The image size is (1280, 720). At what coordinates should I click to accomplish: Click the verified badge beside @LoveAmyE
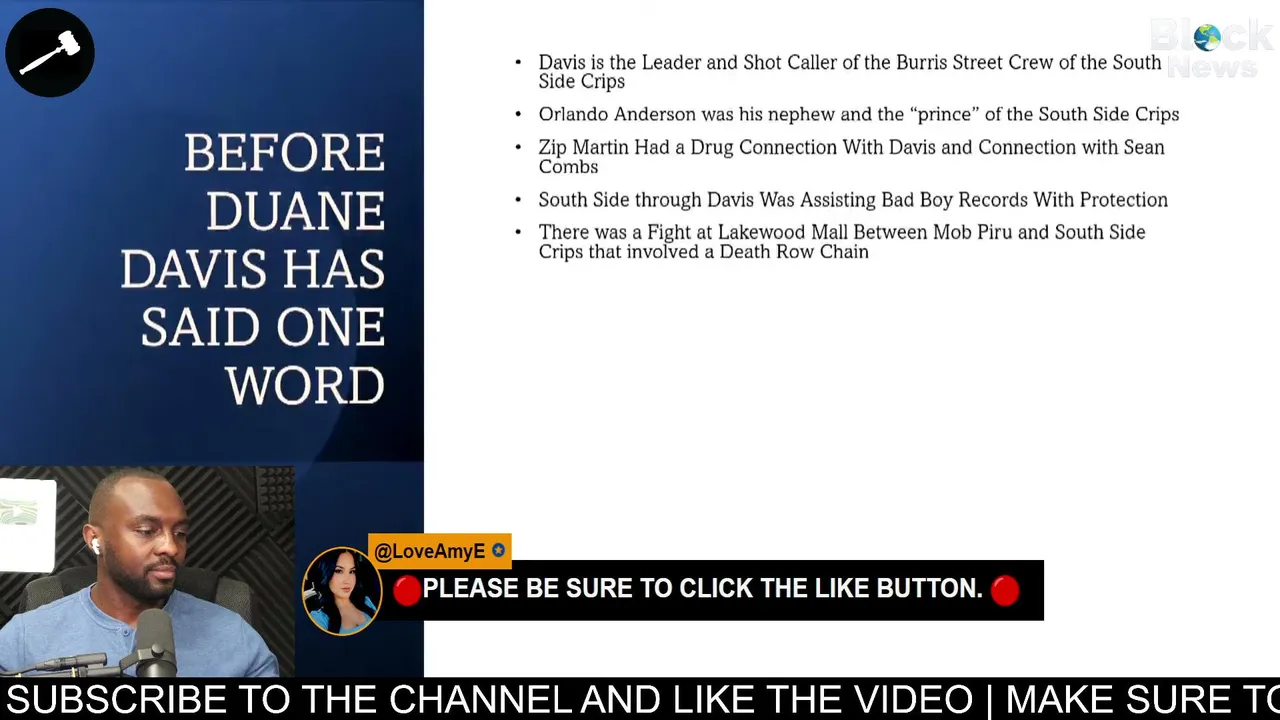point(498,551)
